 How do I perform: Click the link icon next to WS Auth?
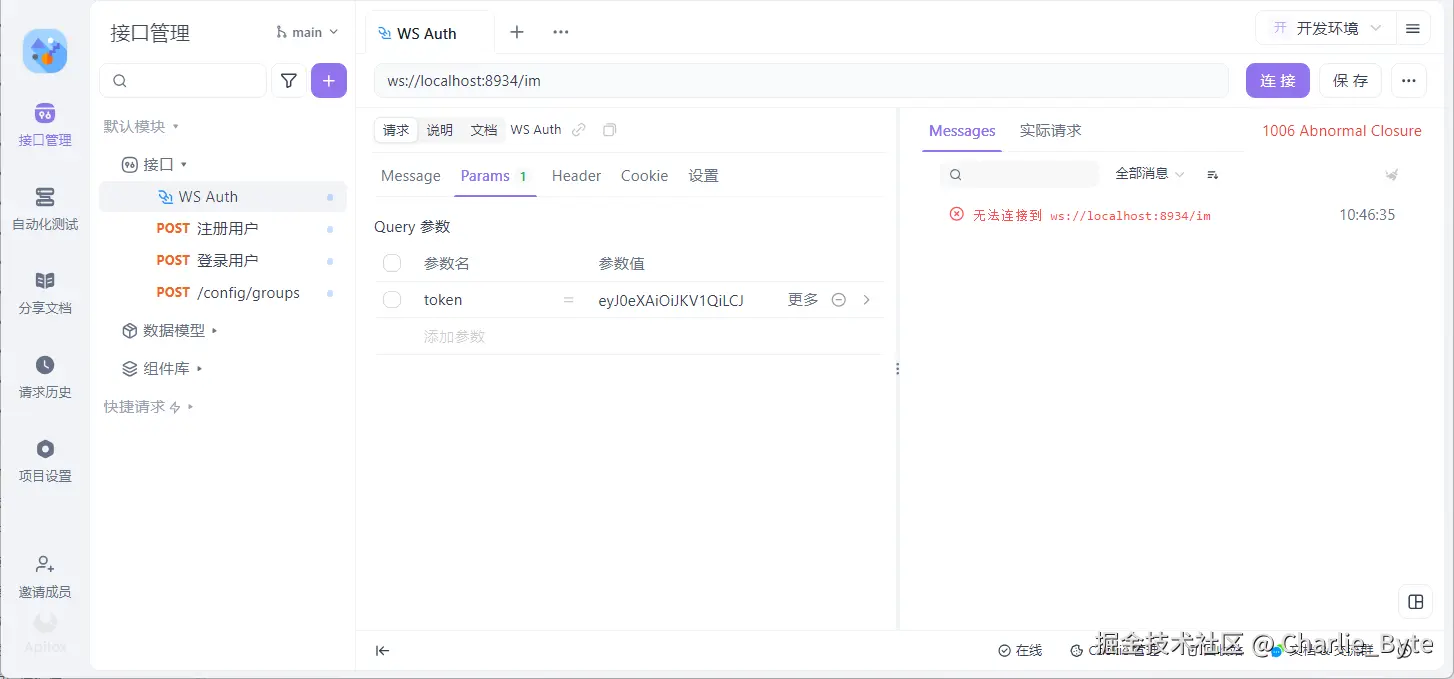click(579, 130)
